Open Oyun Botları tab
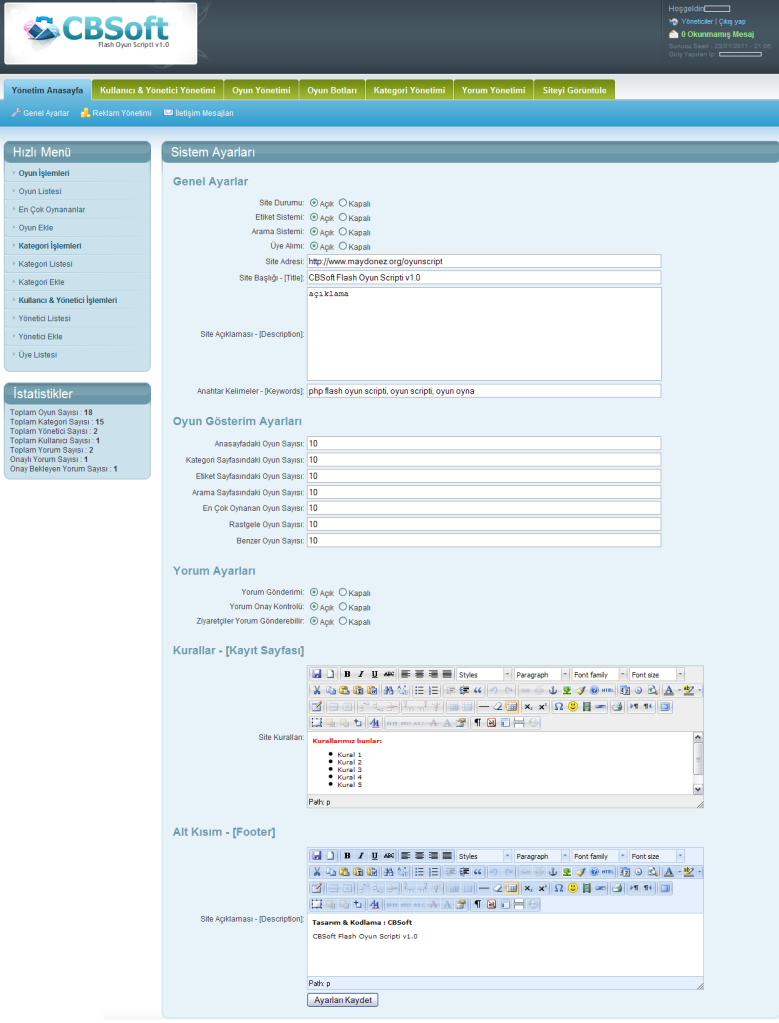 tap(332, 90)
